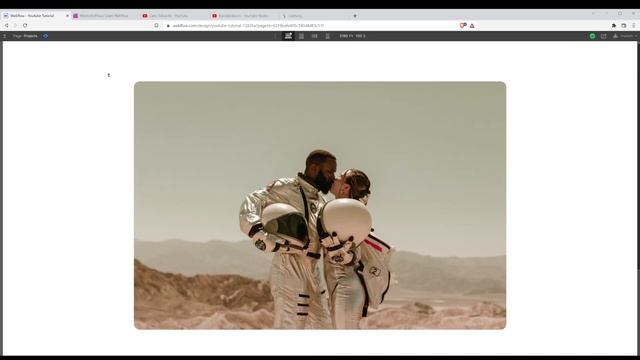Open the Brave Shields icon

click(x=463, y=25)
